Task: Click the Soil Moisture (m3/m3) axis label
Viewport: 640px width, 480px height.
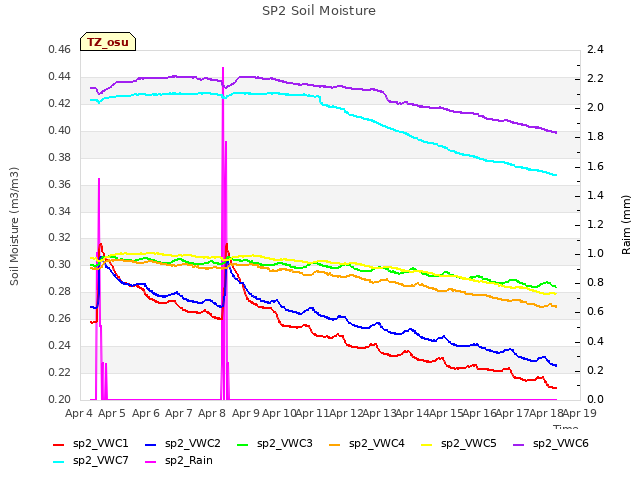Action: pyautogui.click(x=14, y=226)
